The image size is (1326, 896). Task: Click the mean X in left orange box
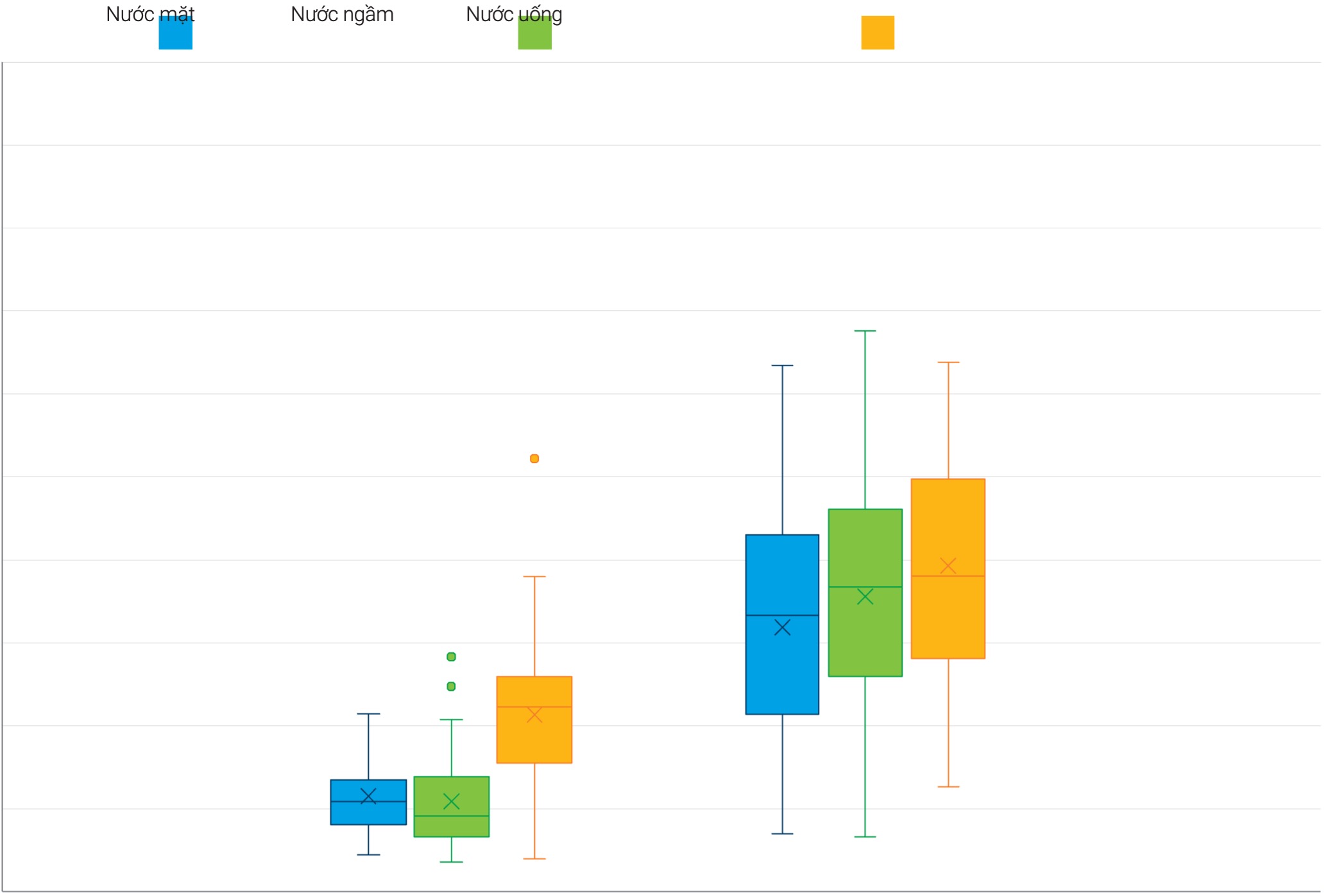534,714
